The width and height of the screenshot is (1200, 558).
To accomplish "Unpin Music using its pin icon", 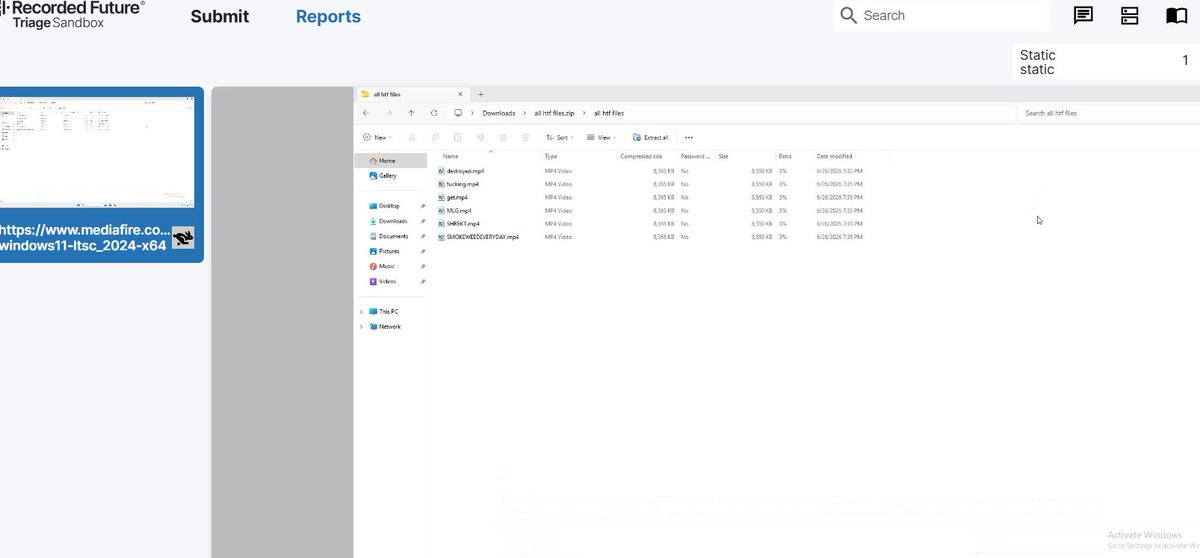I will [423, 266].
